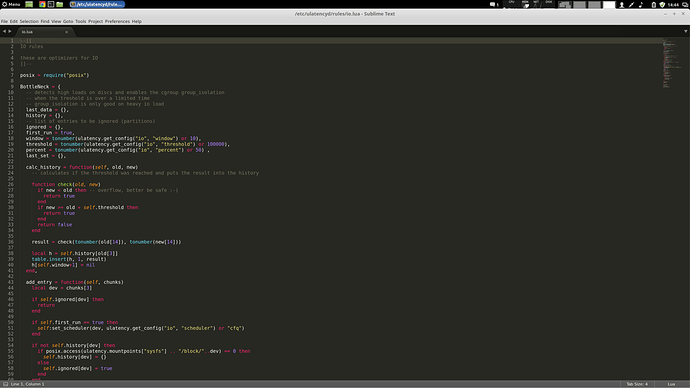690x388 pixels.
Task: Open the file manager folder icon
Action: [x=59, y=4]
